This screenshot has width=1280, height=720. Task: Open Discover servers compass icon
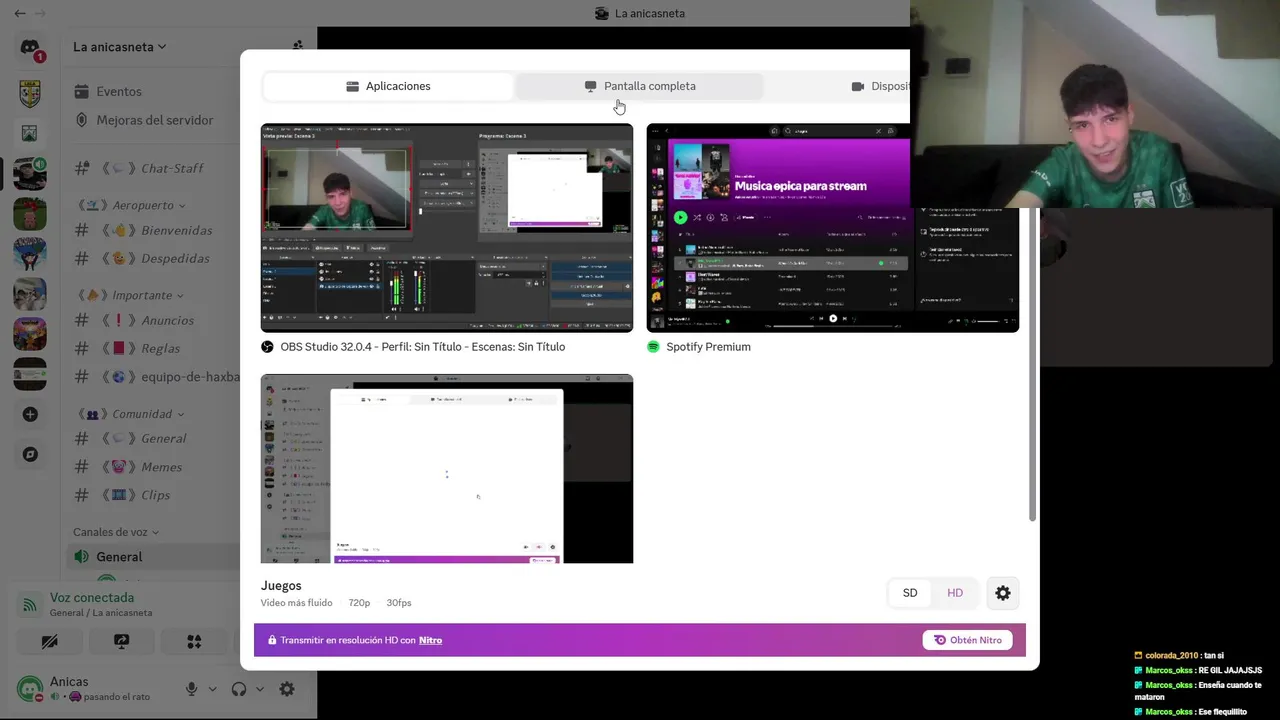click(30, 454)
